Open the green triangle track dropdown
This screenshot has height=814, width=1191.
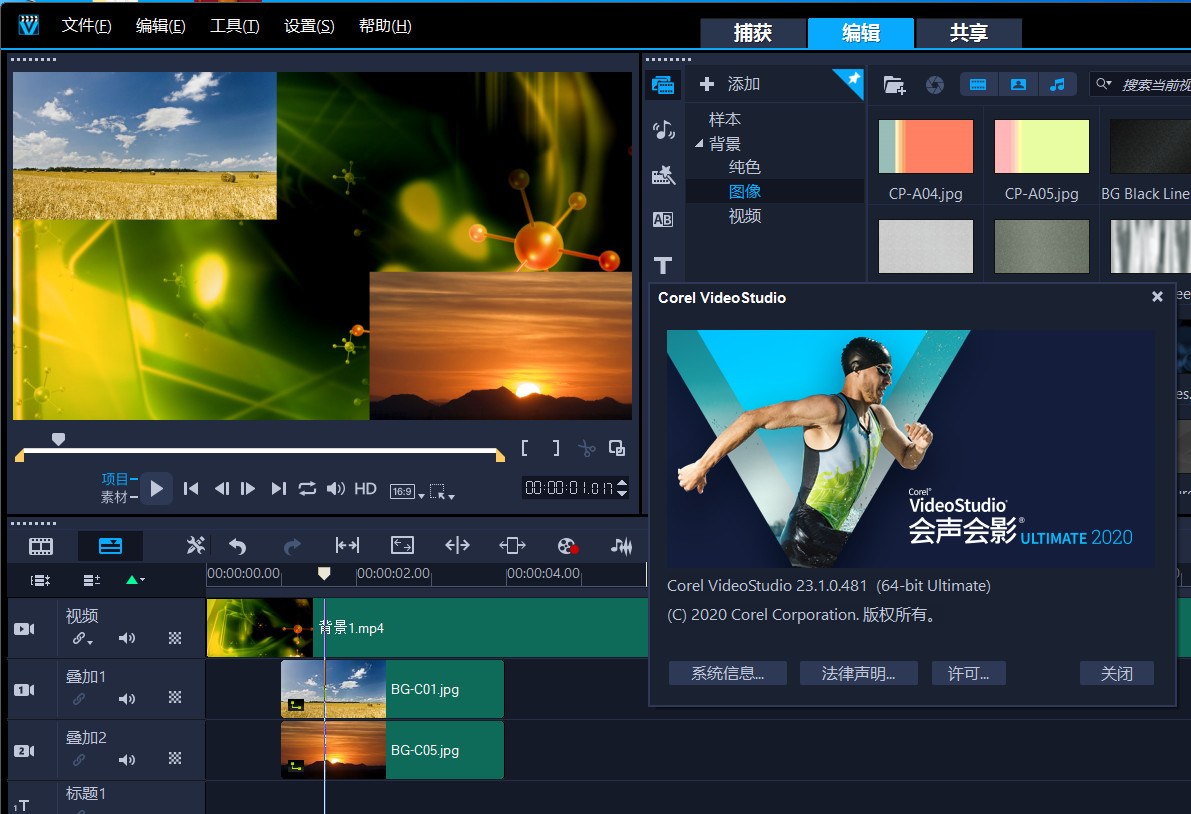134,580
